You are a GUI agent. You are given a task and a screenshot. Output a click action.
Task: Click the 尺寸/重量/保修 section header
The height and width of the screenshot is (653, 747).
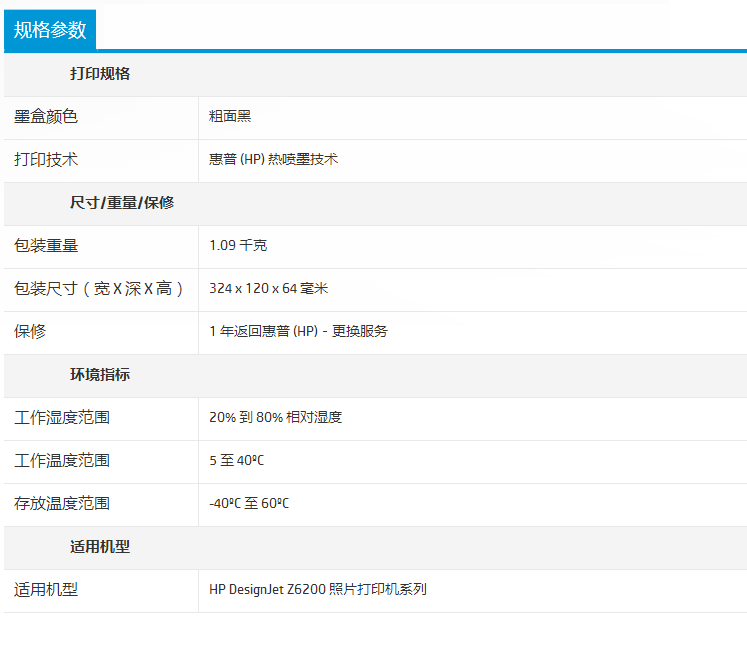click(122, 203)
